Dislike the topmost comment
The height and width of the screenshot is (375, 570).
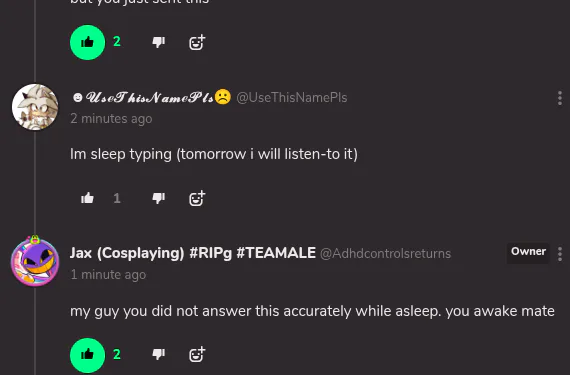click(x=158, y=43)
